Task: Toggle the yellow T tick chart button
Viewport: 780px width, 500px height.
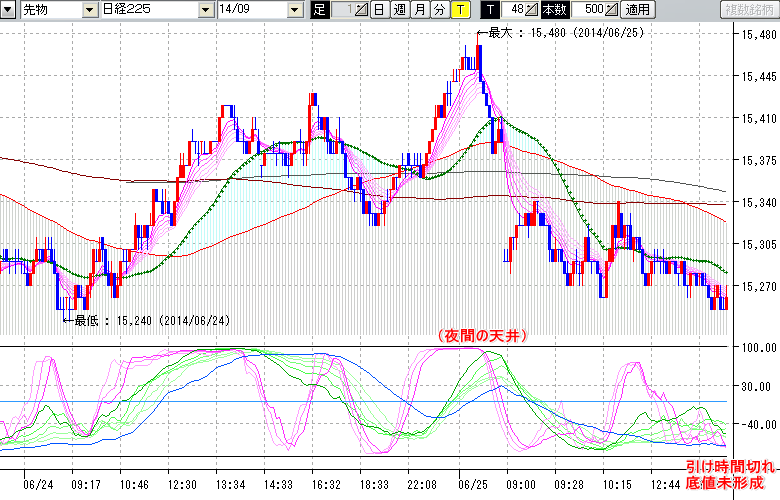Action: pos(459,10)
